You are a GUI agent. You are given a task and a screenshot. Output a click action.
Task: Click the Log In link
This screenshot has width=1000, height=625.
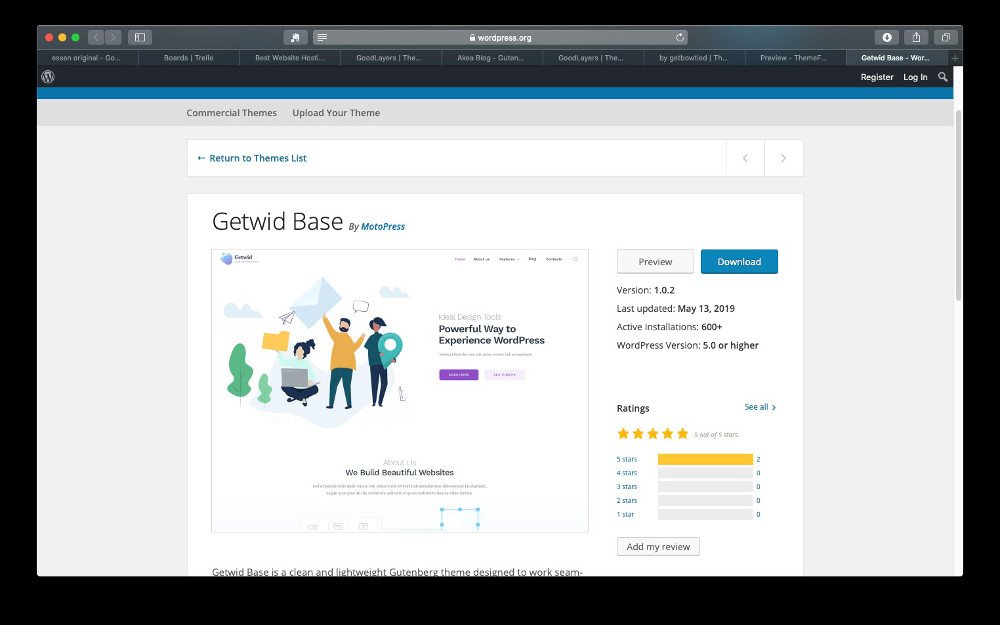915,77
